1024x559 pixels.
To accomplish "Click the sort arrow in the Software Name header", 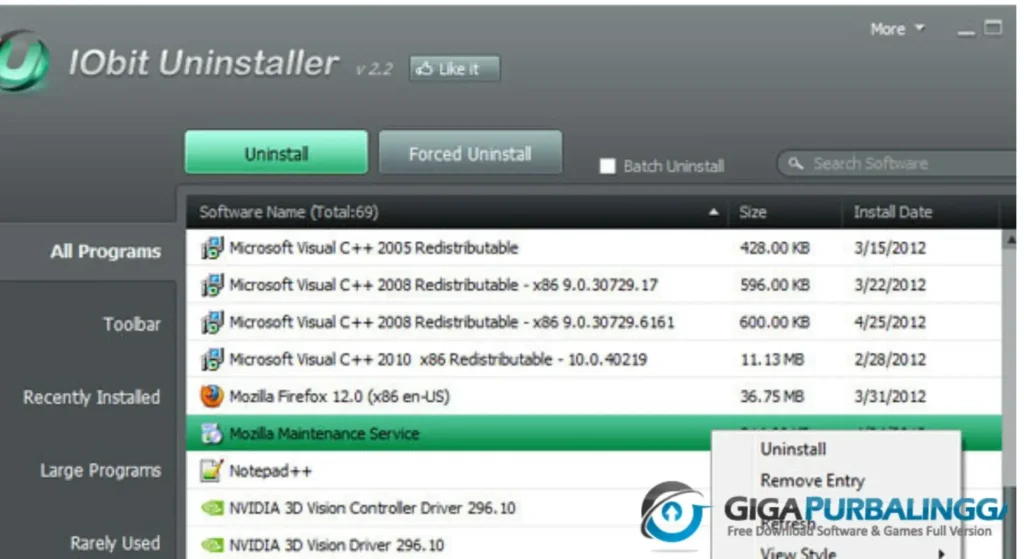I will point(714,212).
